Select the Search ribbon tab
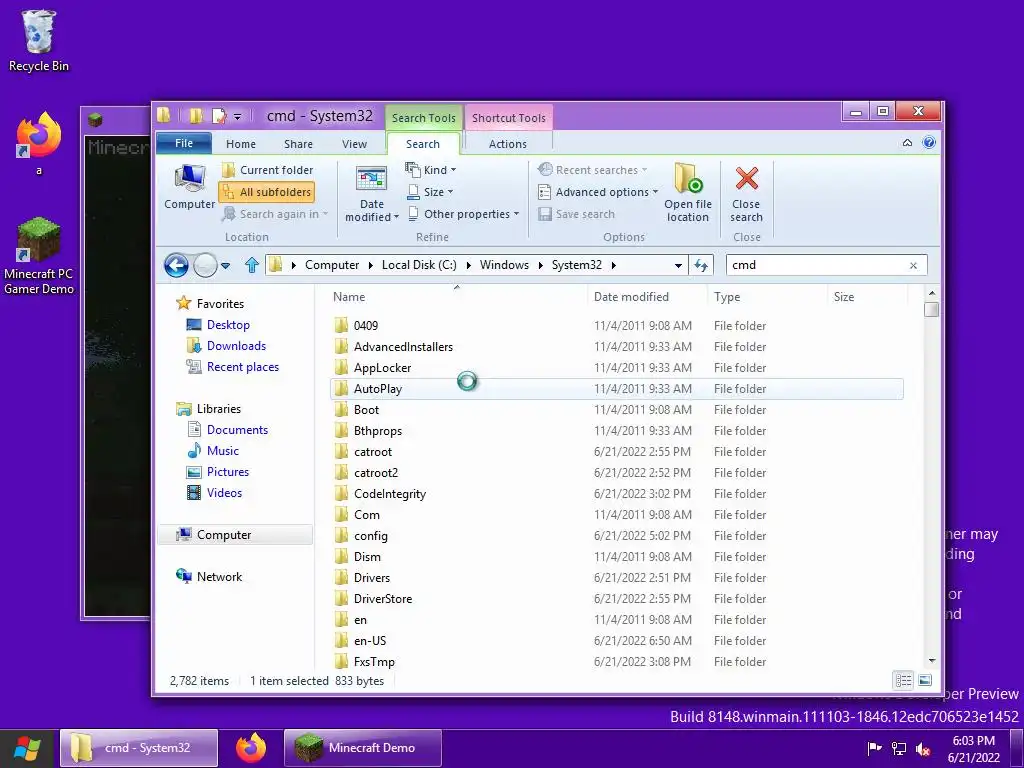The image size is (1024, 768). click(423, 144)
